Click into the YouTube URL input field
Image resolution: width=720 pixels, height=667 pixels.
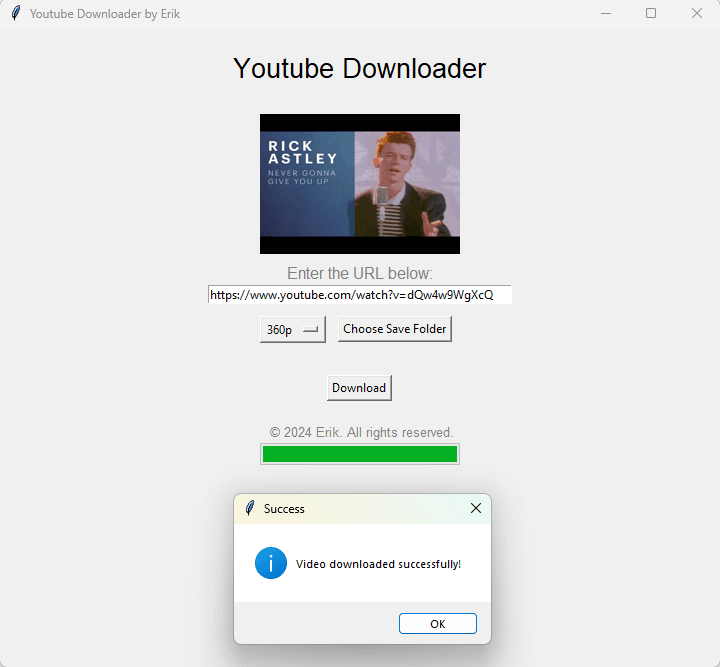(360, 294)
